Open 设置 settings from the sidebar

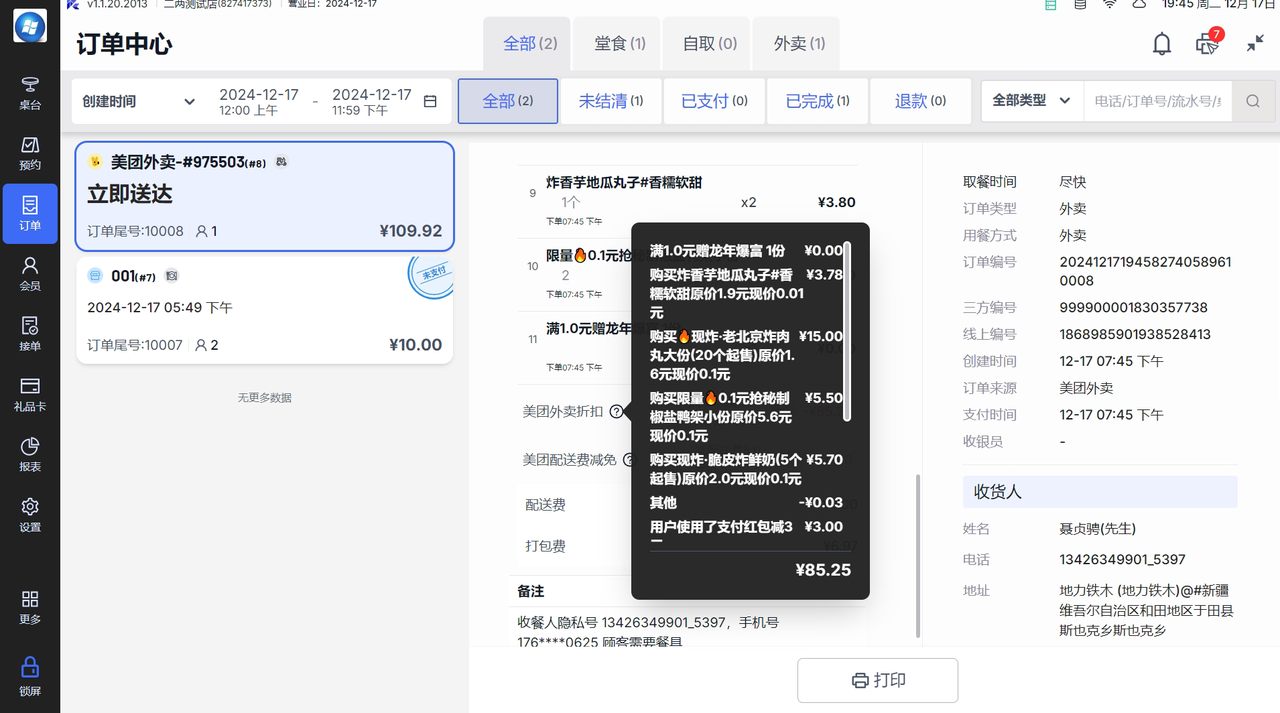[30, 514]
